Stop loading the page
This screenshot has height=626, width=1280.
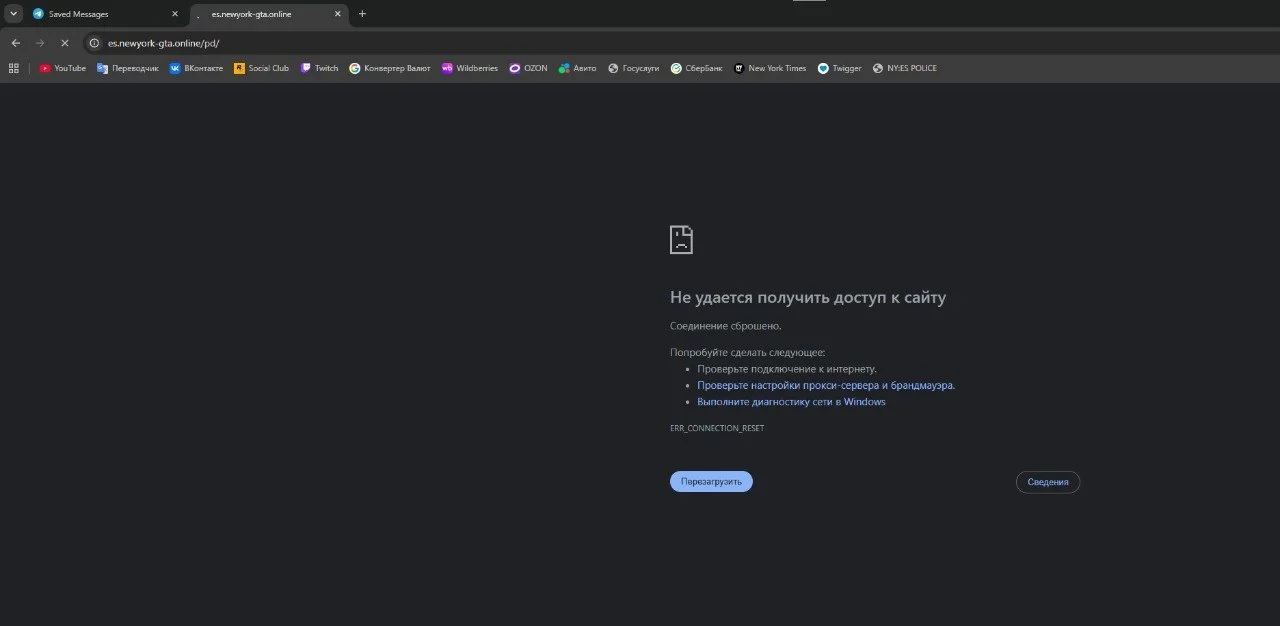point(64,43)
